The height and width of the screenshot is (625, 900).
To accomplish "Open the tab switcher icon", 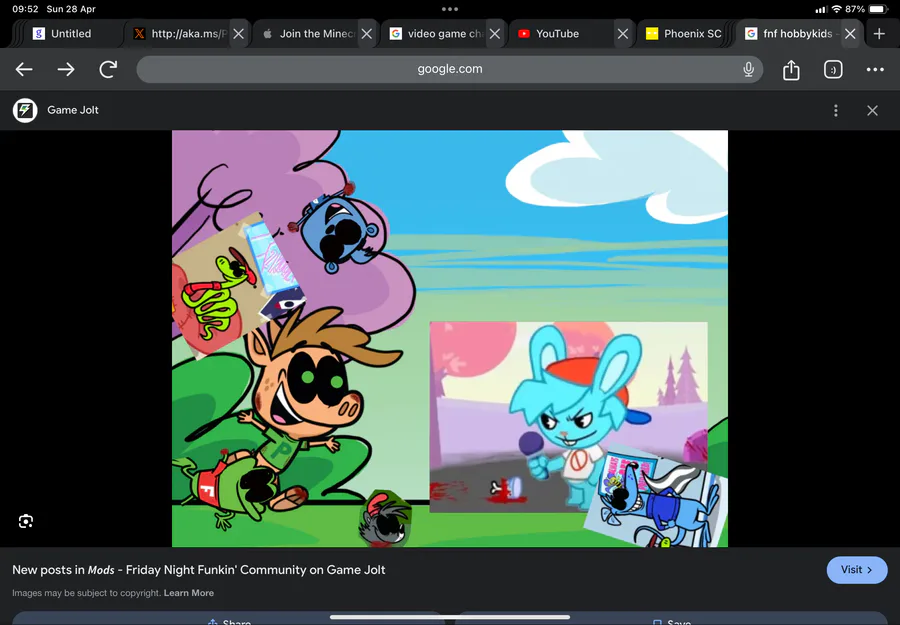I will click(833, 69).
